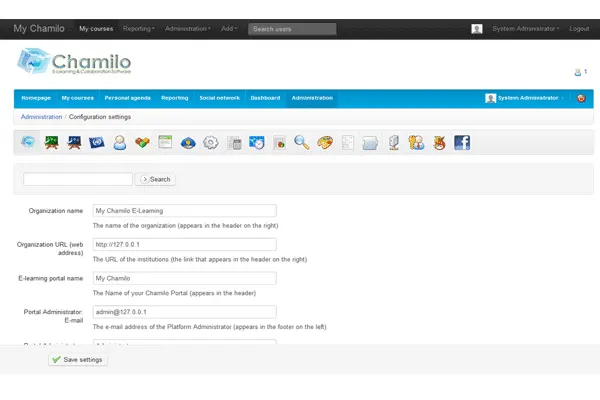Click the red logout icon in blue bar

581,98
